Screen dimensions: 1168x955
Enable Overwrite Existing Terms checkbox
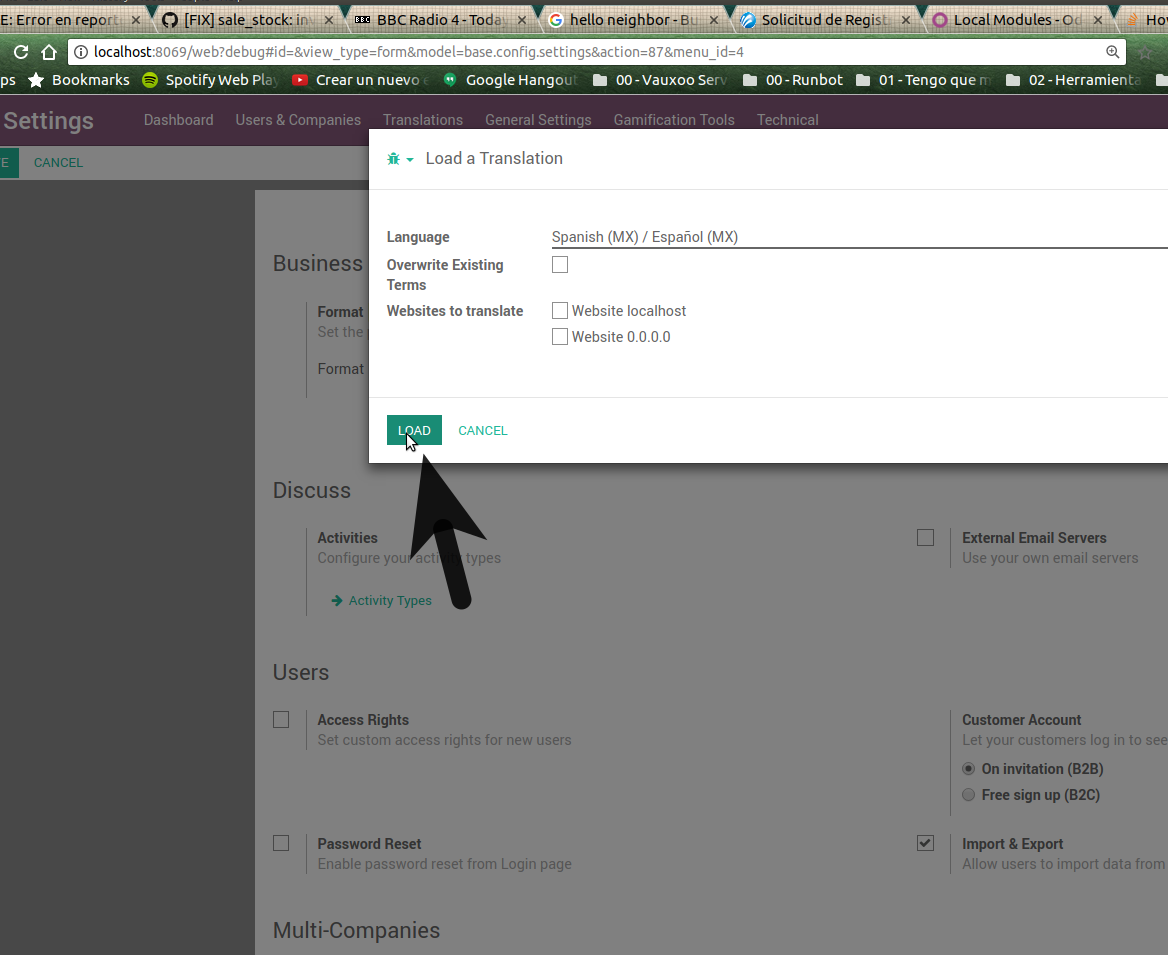[x=560, y=264]
